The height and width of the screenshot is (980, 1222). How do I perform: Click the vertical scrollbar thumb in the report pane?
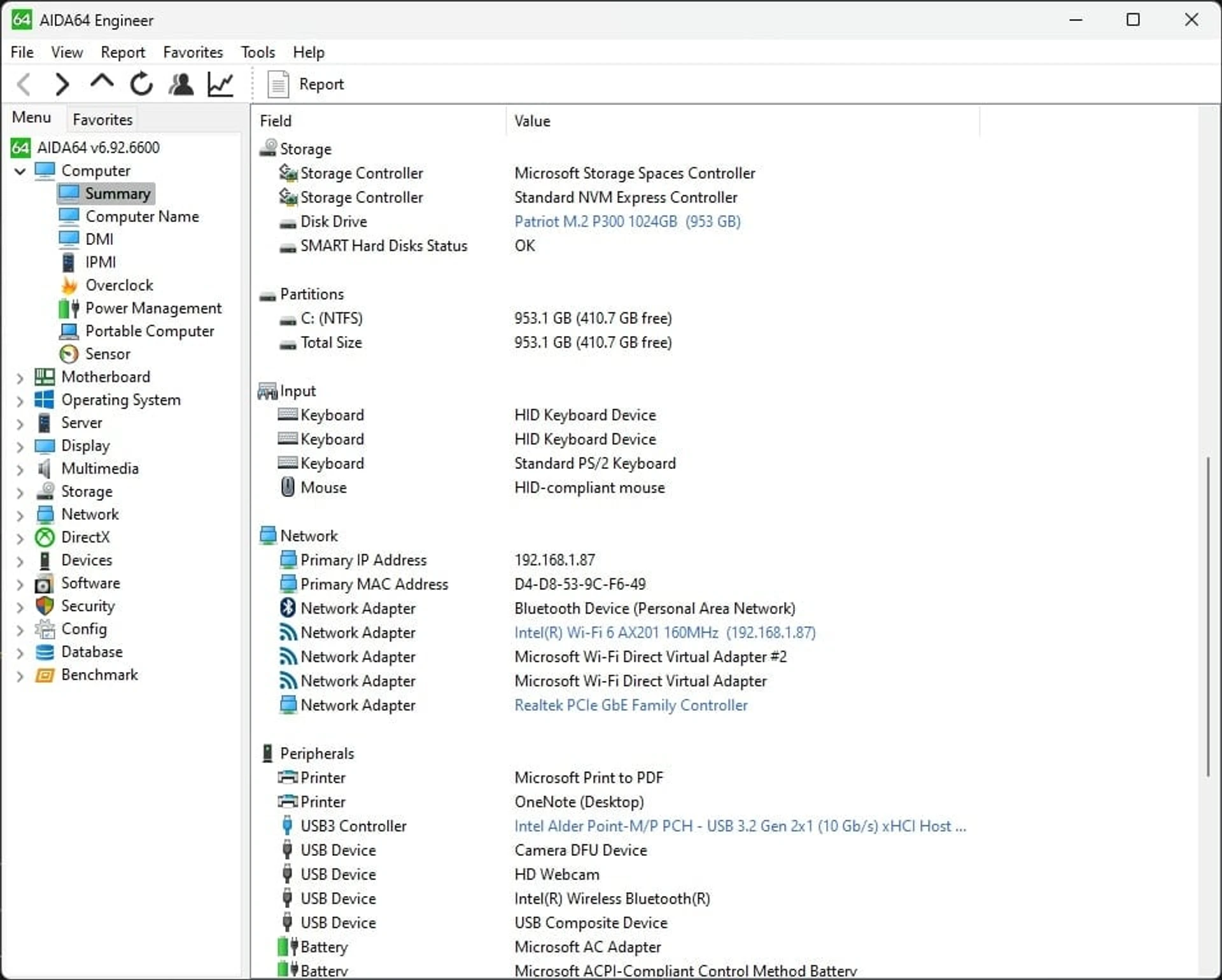pos(1207,616)
